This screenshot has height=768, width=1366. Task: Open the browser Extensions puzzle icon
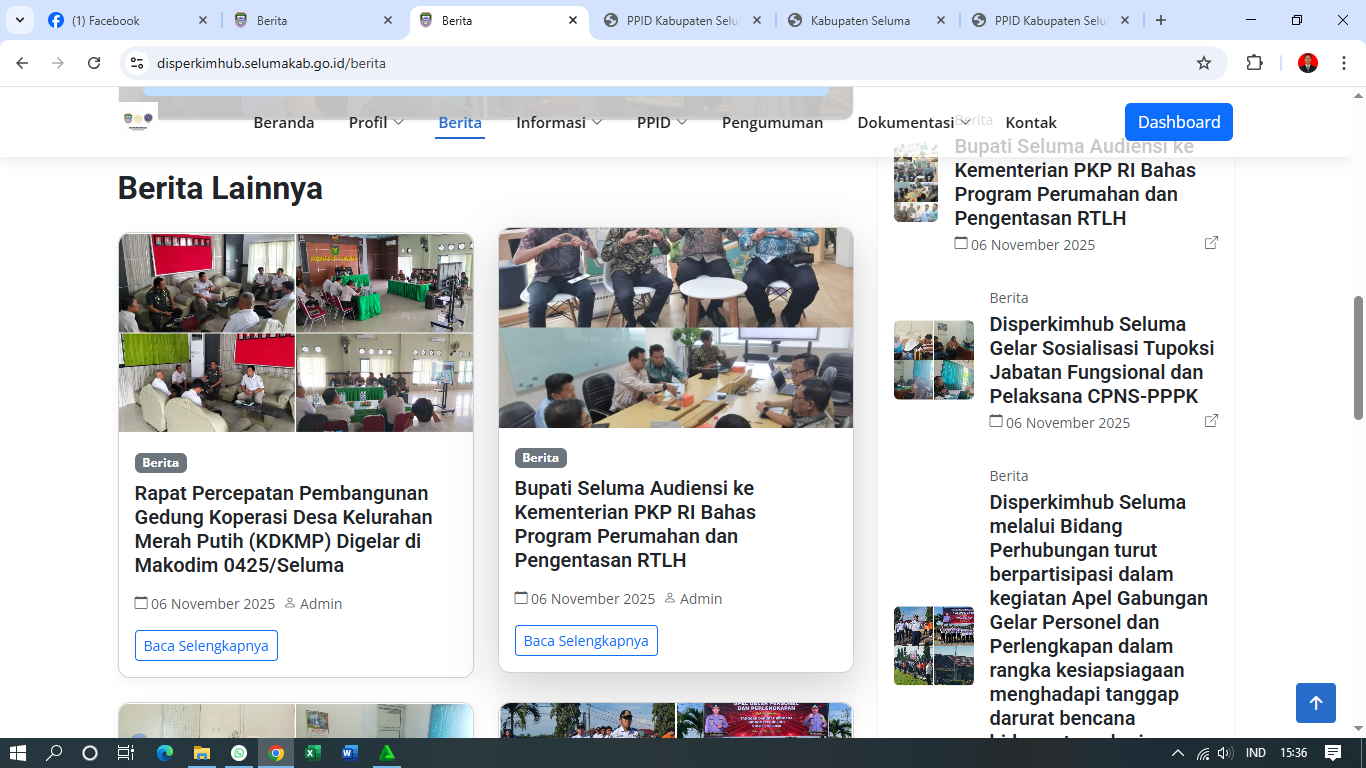[x=1254, y=63]
